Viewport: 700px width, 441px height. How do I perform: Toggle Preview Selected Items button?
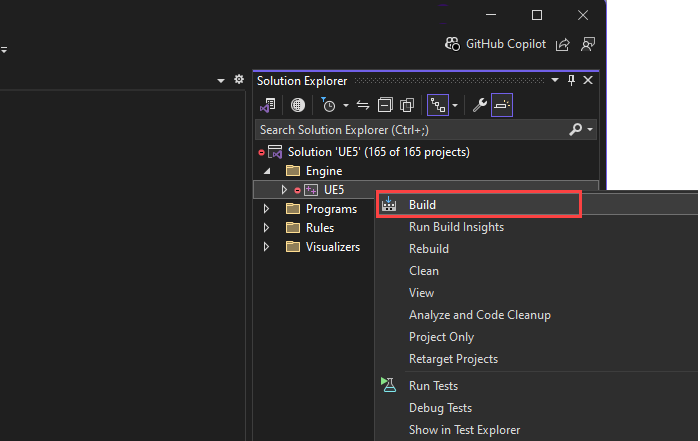pos(502,105)
